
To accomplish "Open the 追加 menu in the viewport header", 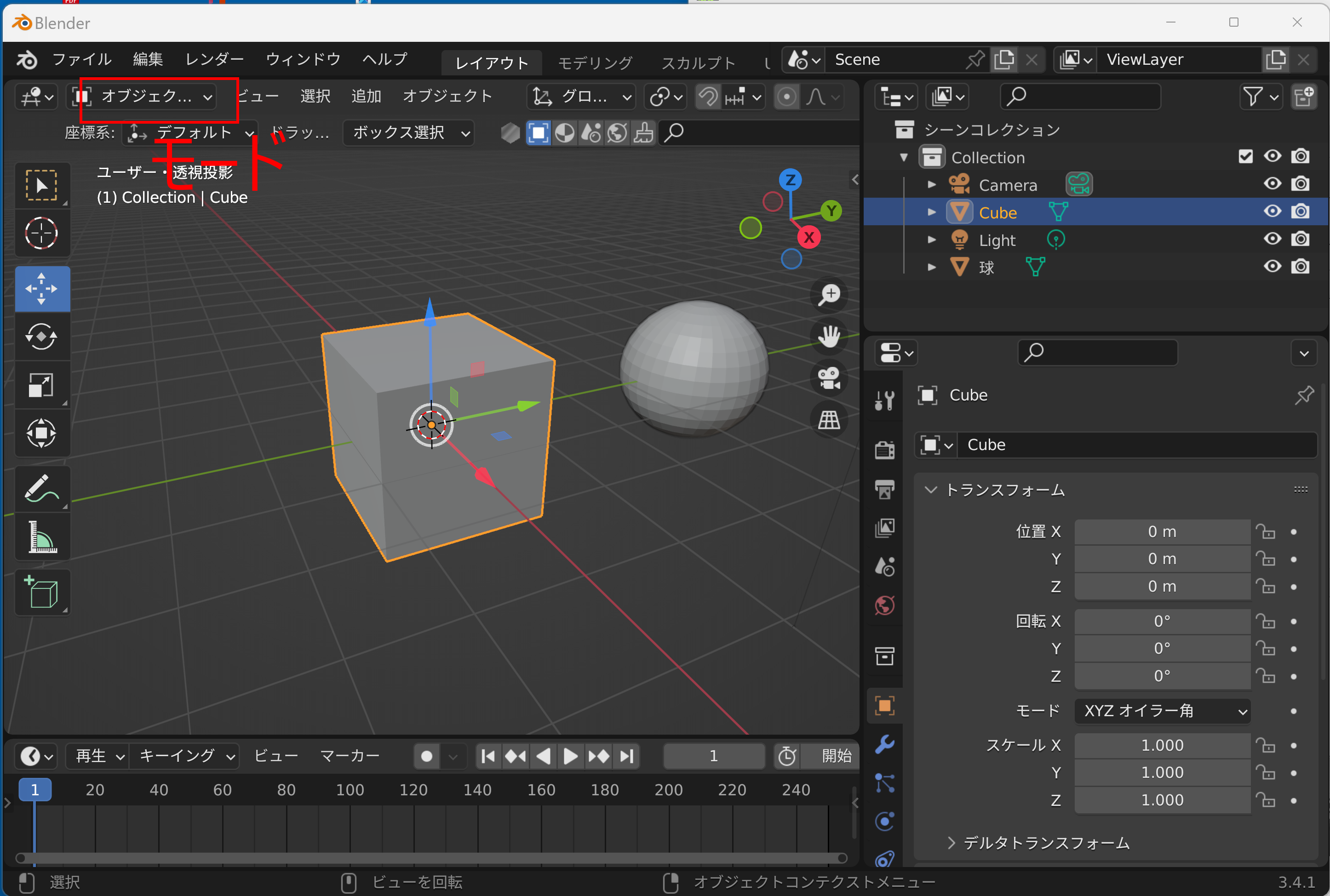I will [x=366, y=96].
